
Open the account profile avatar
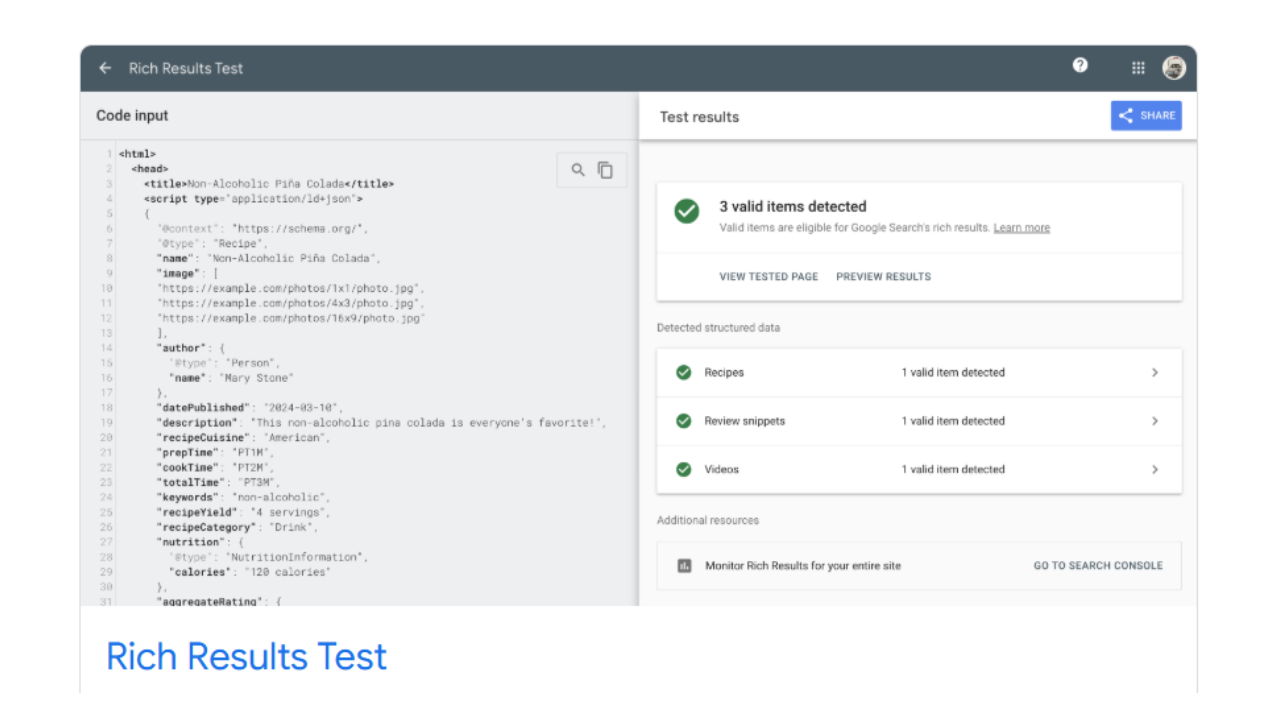pos(1174,68)
